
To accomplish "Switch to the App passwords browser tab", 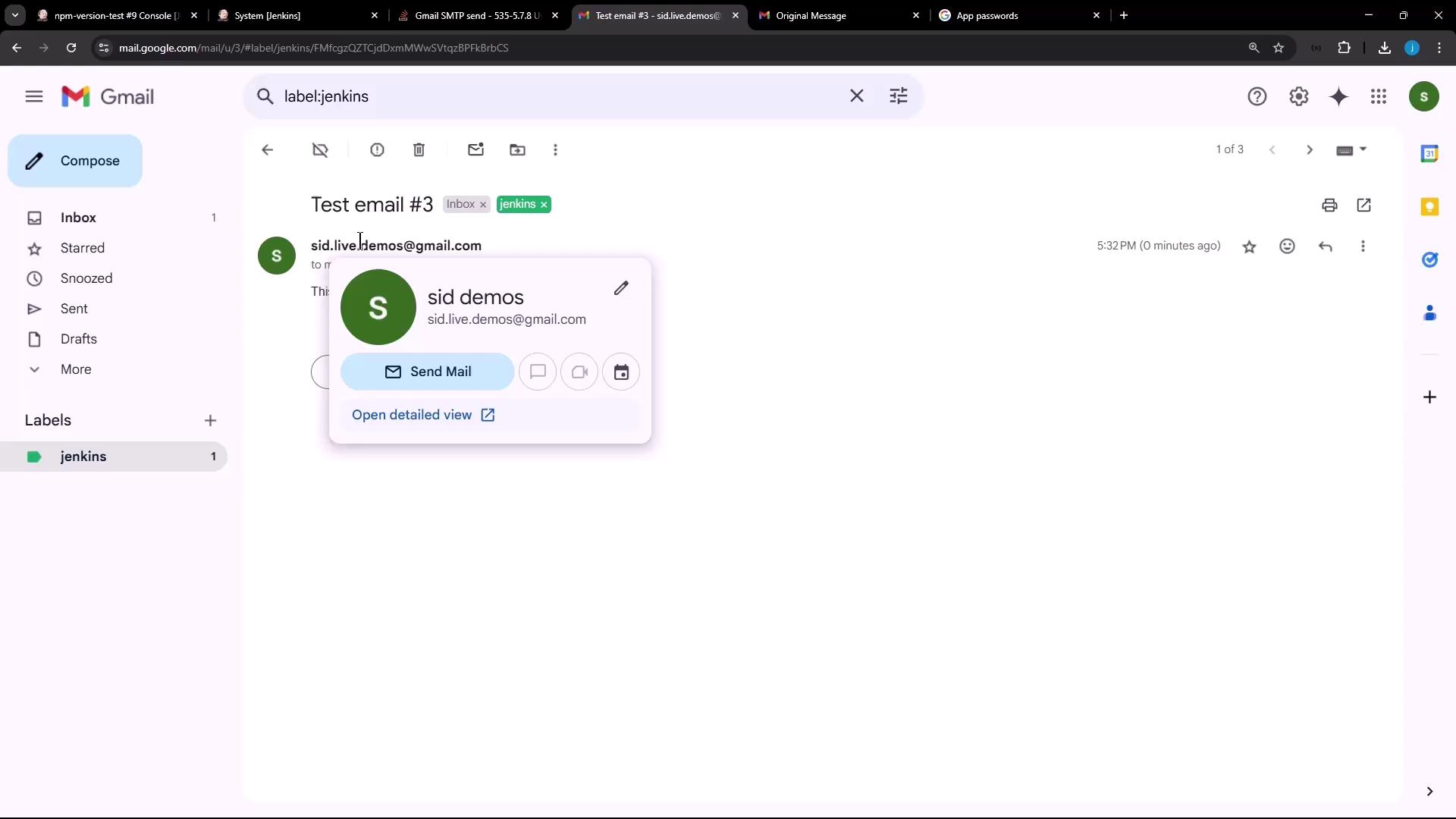I will point(986,15).
